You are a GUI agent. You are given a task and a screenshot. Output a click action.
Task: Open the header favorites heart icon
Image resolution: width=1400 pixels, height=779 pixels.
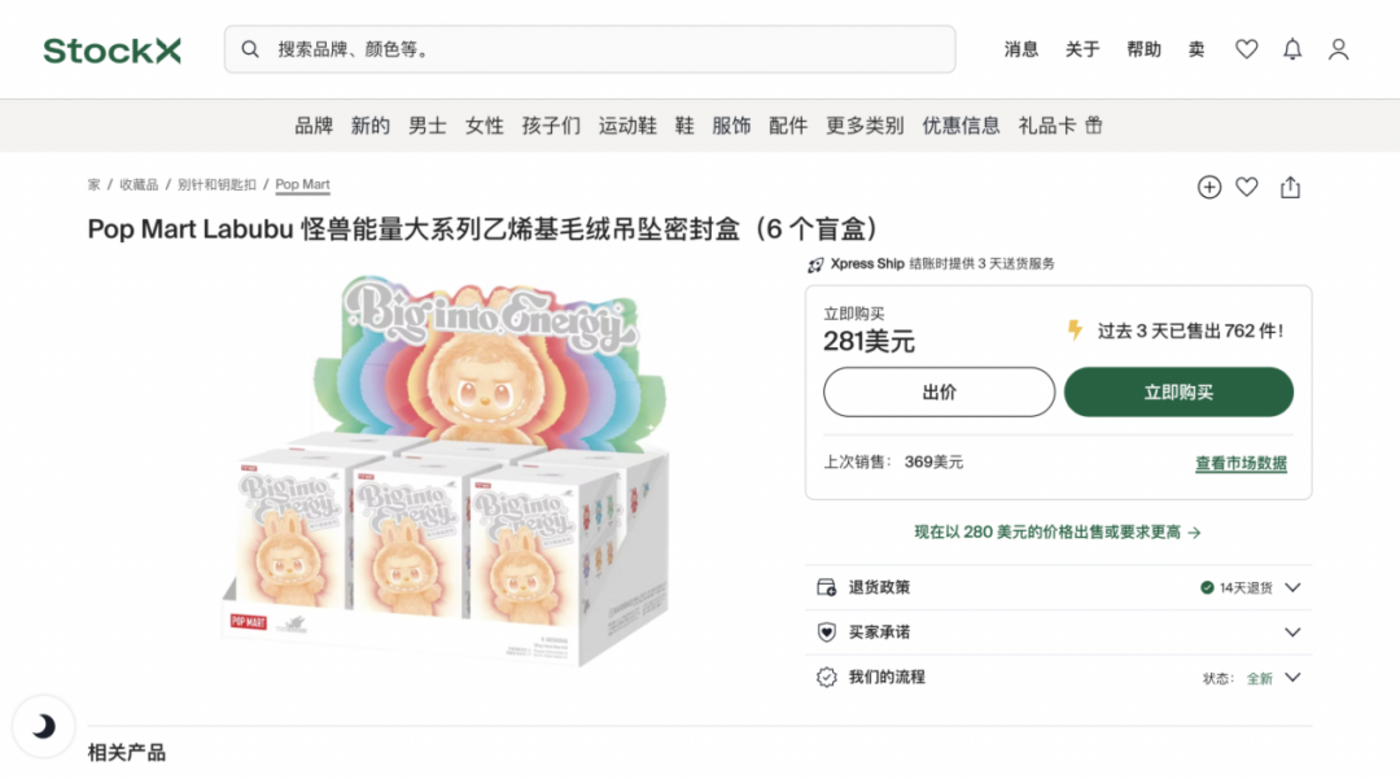[1246, 49]
